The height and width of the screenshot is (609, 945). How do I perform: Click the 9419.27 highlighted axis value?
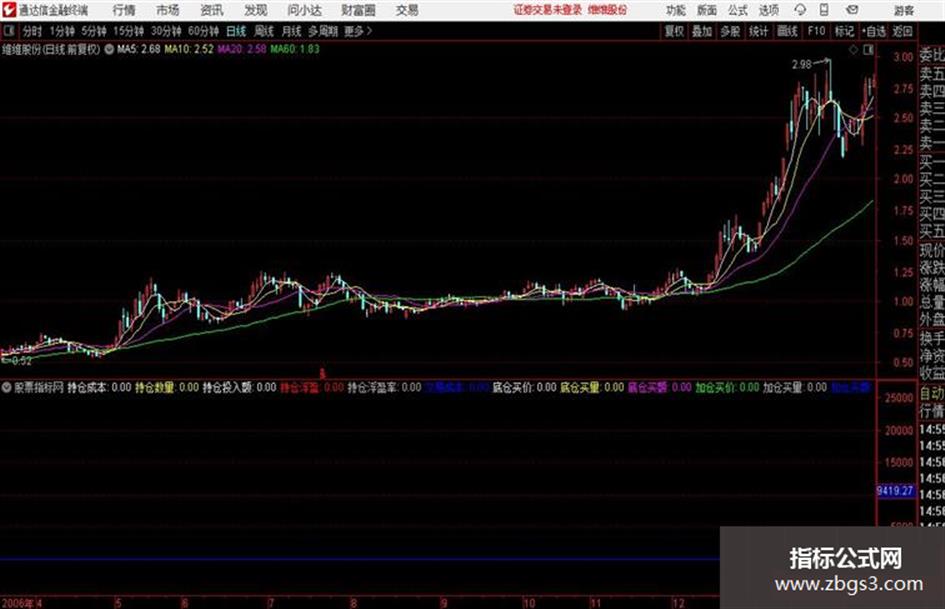tap(895, 491)
